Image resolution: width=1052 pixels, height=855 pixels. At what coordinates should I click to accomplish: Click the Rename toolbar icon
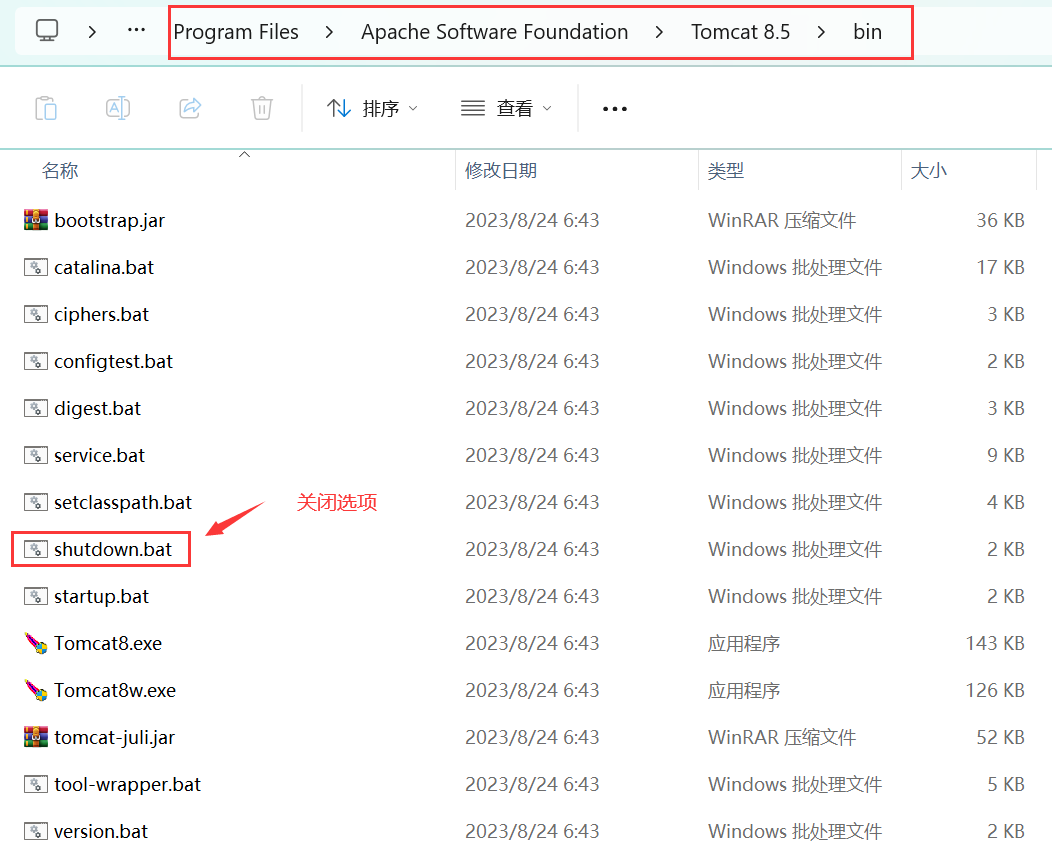click(x=118, y=108)
